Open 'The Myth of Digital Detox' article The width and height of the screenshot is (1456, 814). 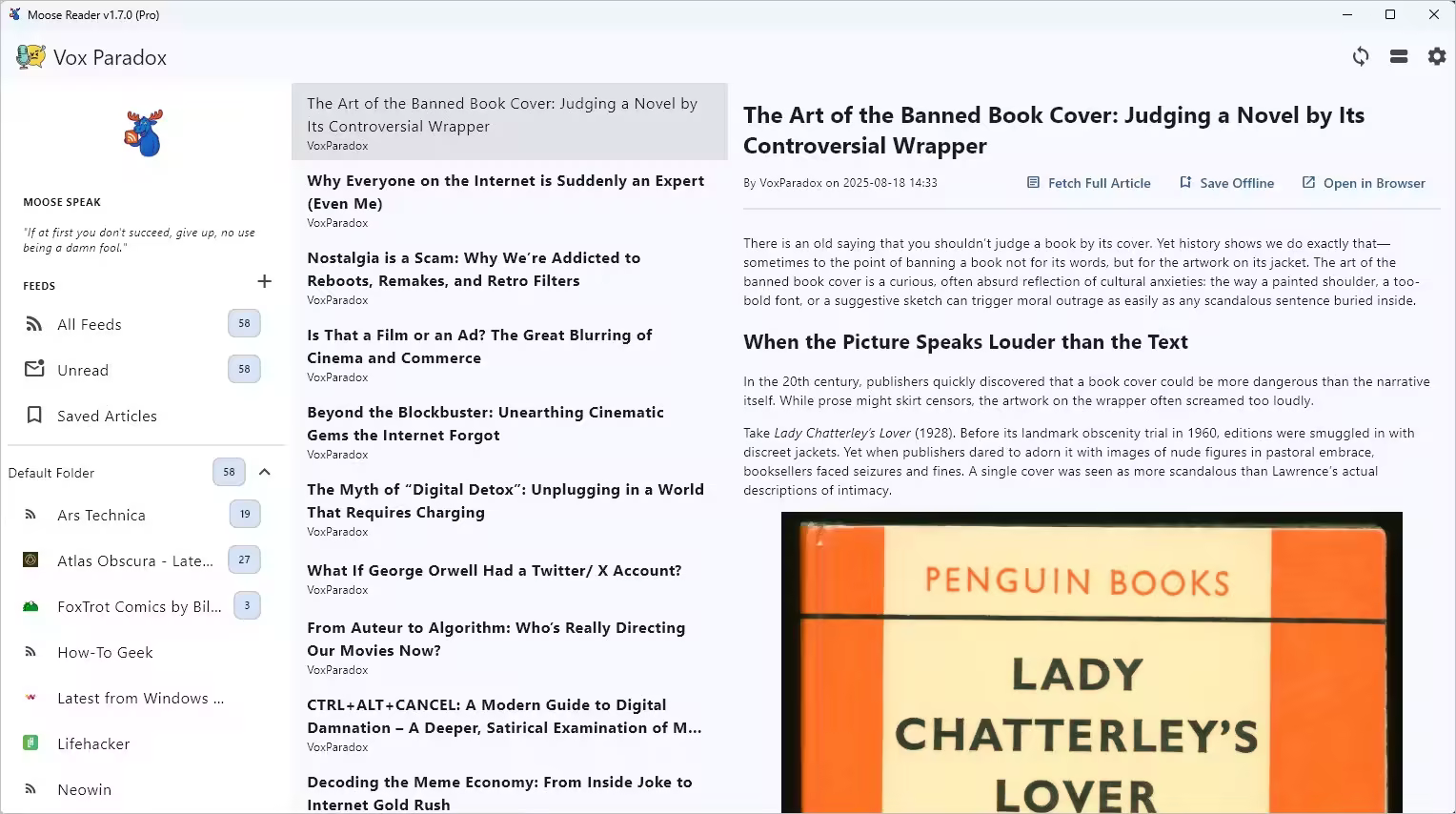coord(510,508)
